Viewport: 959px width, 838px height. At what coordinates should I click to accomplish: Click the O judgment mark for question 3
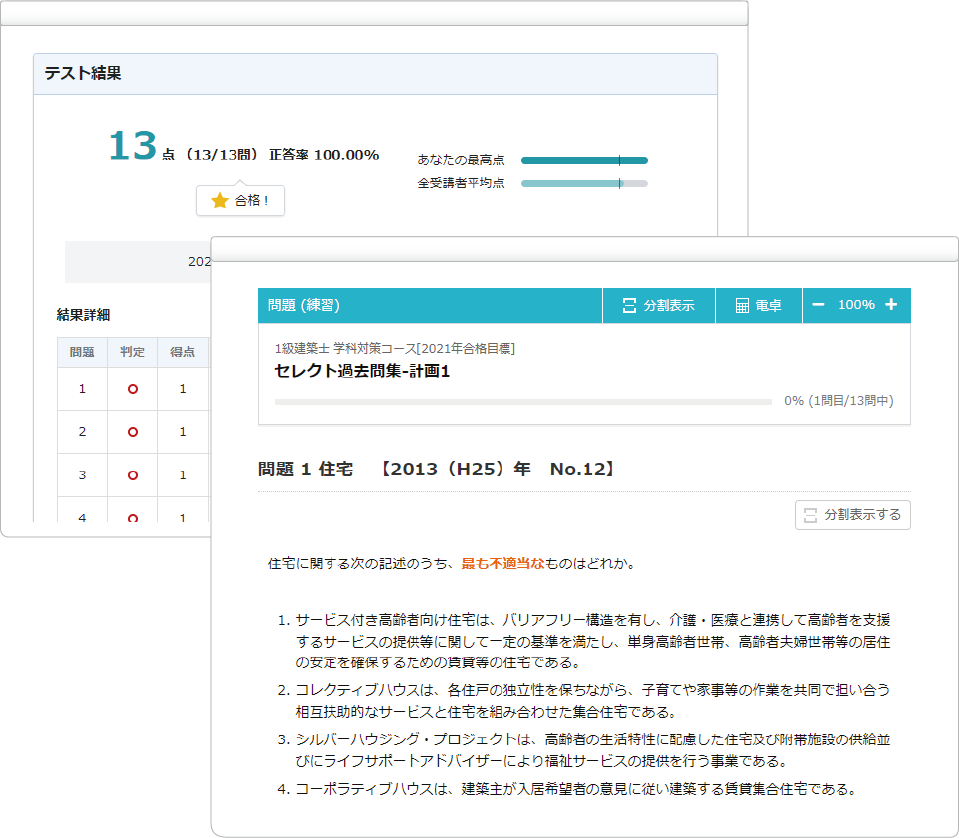coord(131,474)
